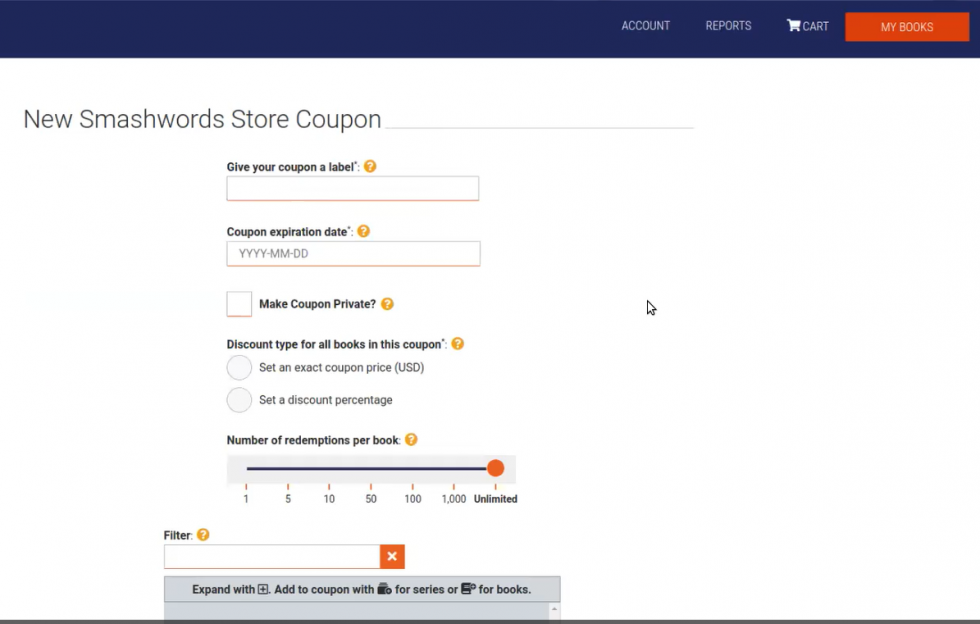Clear the filter using the X icon
The image size is (980, 624).
point(392,556)
